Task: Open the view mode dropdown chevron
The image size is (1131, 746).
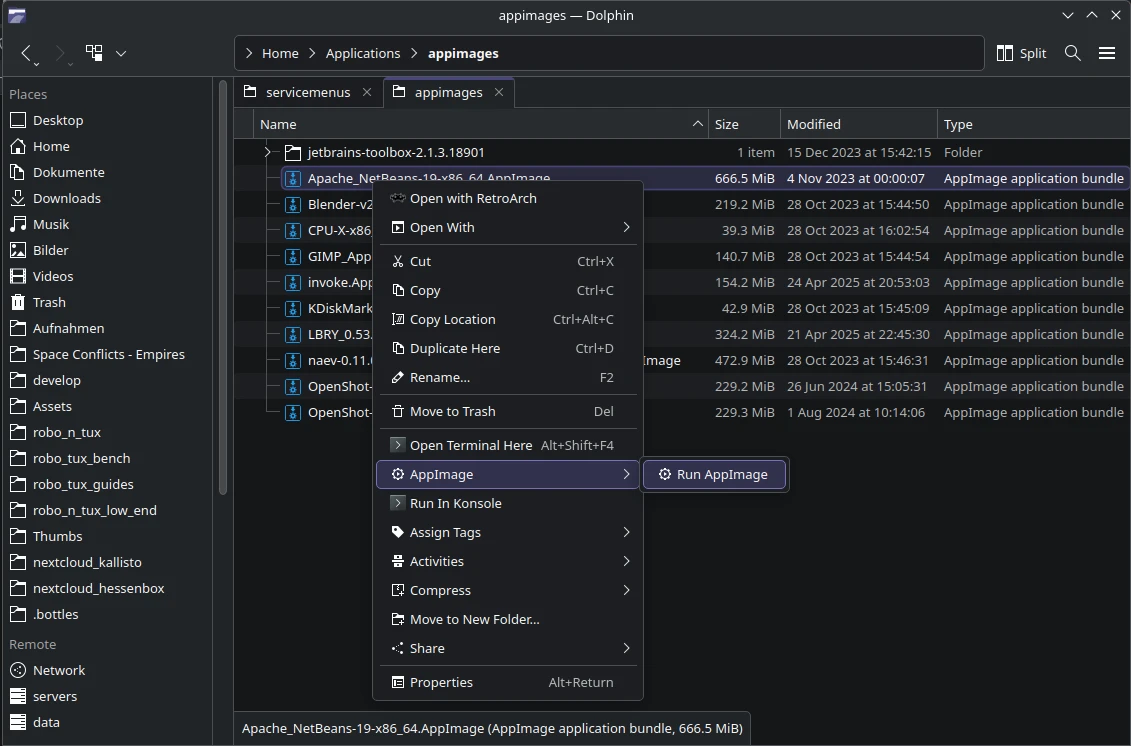Action: 121,53
